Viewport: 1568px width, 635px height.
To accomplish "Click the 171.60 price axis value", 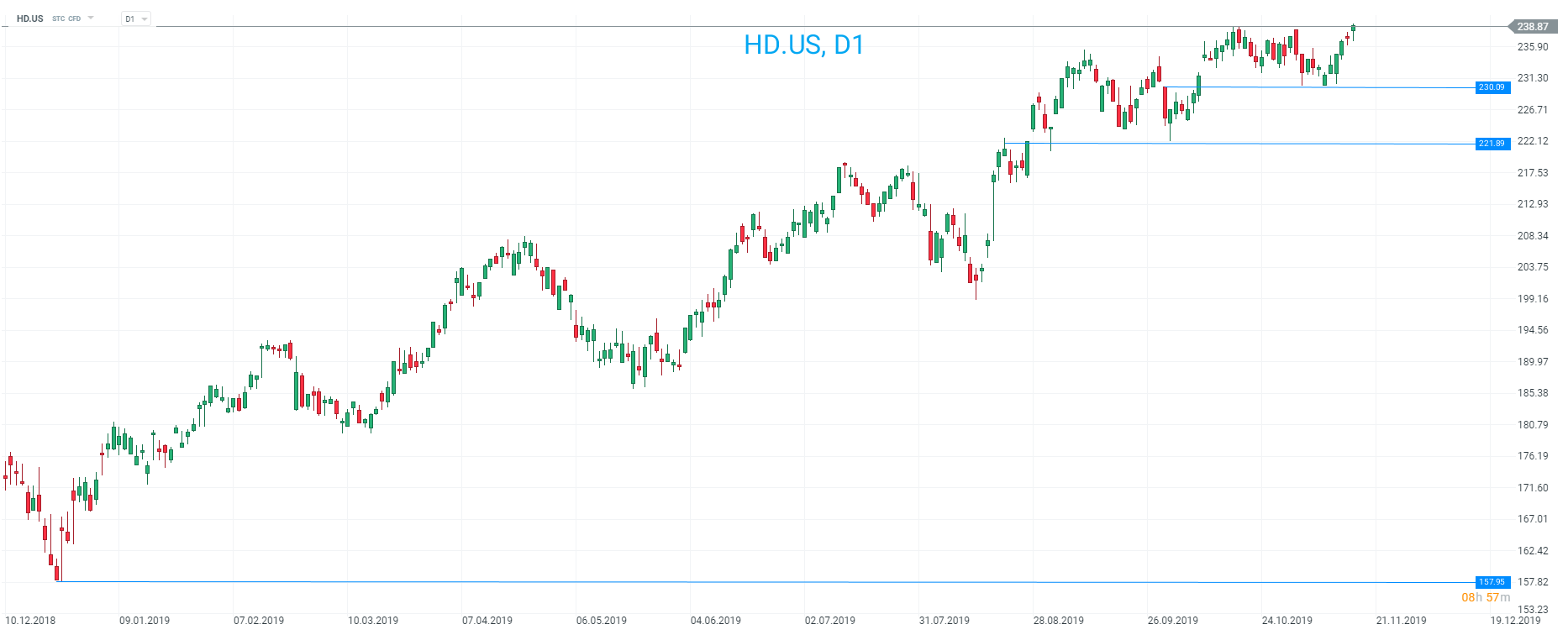I will point(1533,488).
